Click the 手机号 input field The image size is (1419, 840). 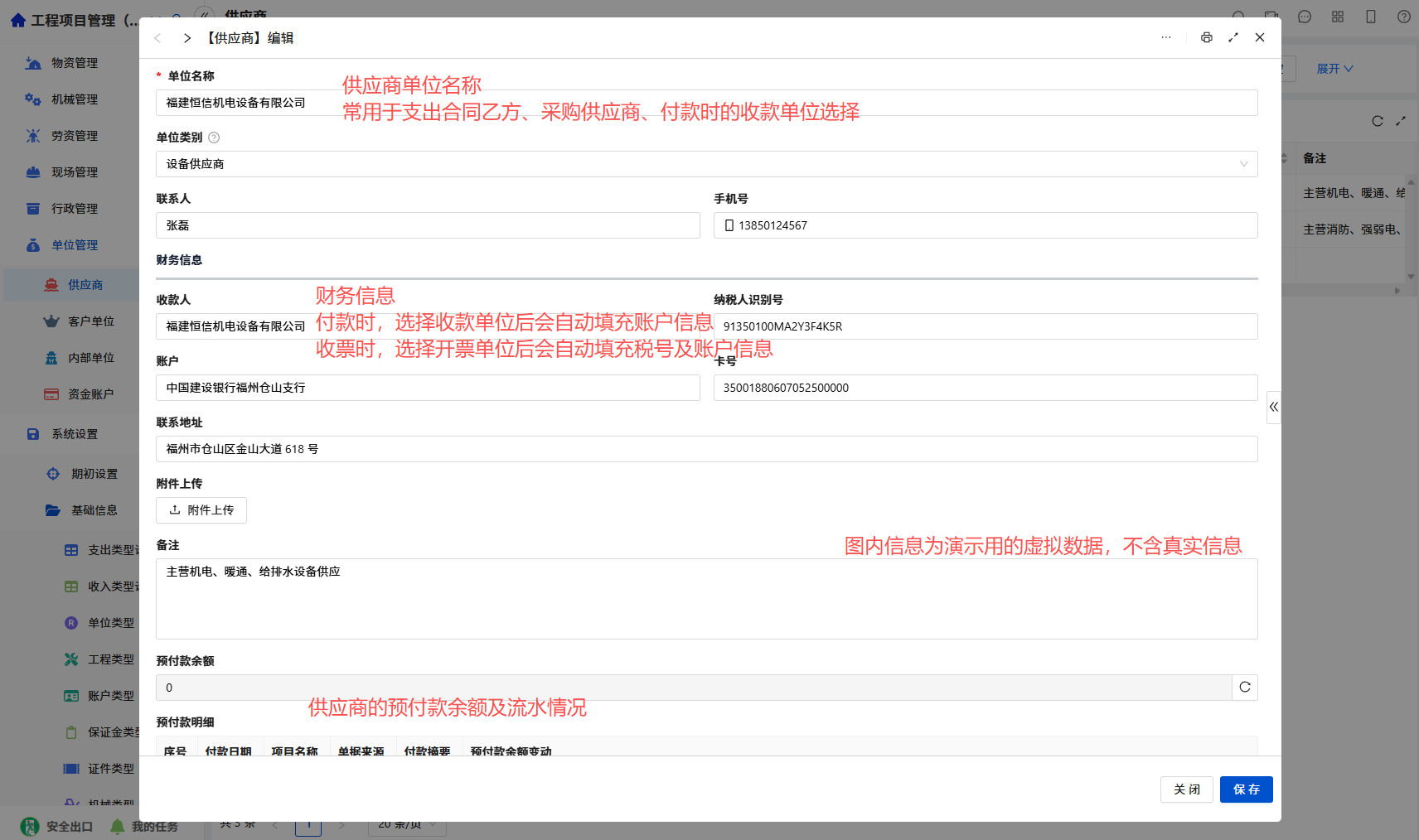click(x=986, y=225)
